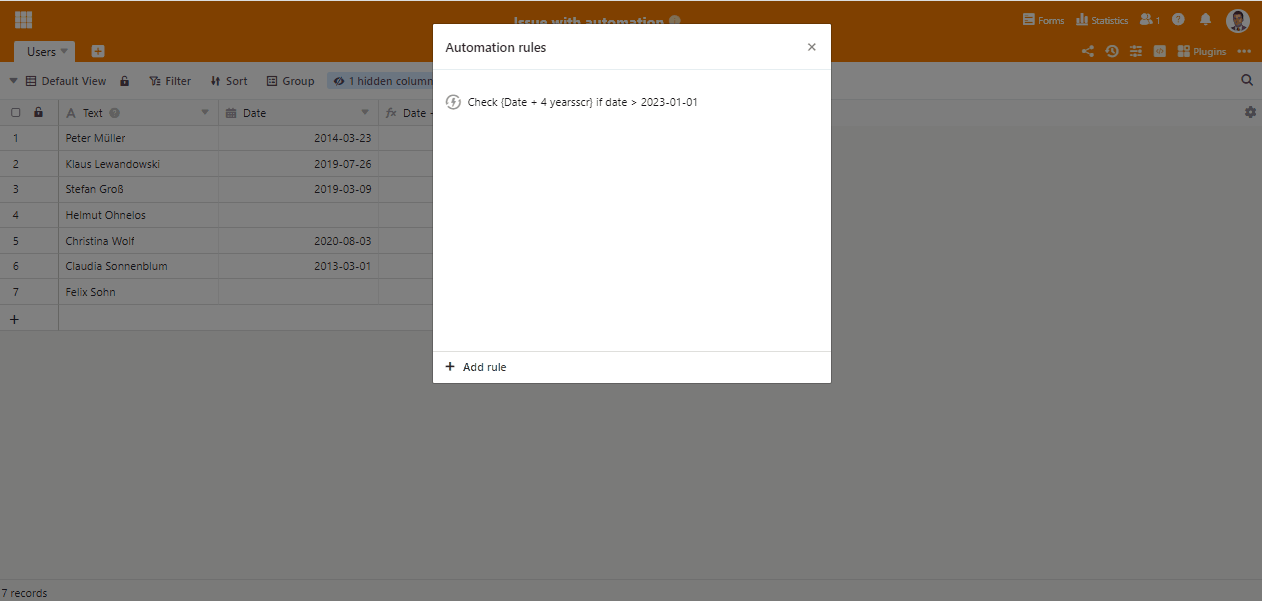Open the Text column dropdown arrow
Screen dimensions: 1262x601
(205, 113)
